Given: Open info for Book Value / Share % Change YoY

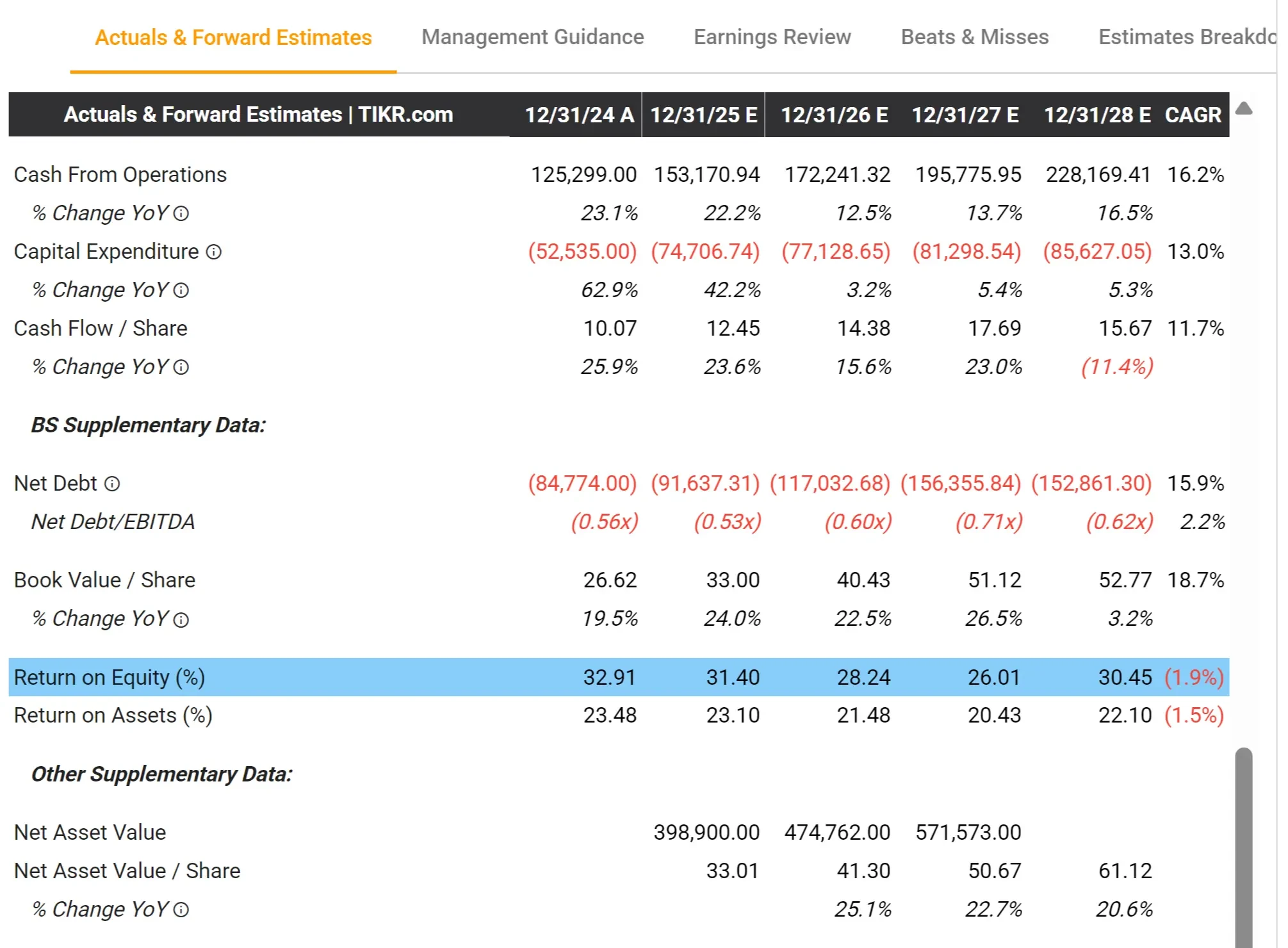Looking at the screenshot, I should pyautogui.click(x=183, y=619).
